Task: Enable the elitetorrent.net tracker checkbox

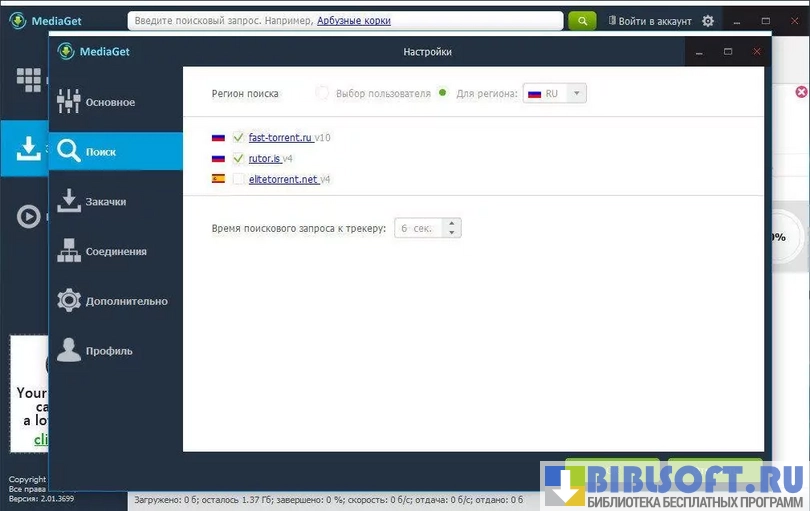Action: point(238,179)
